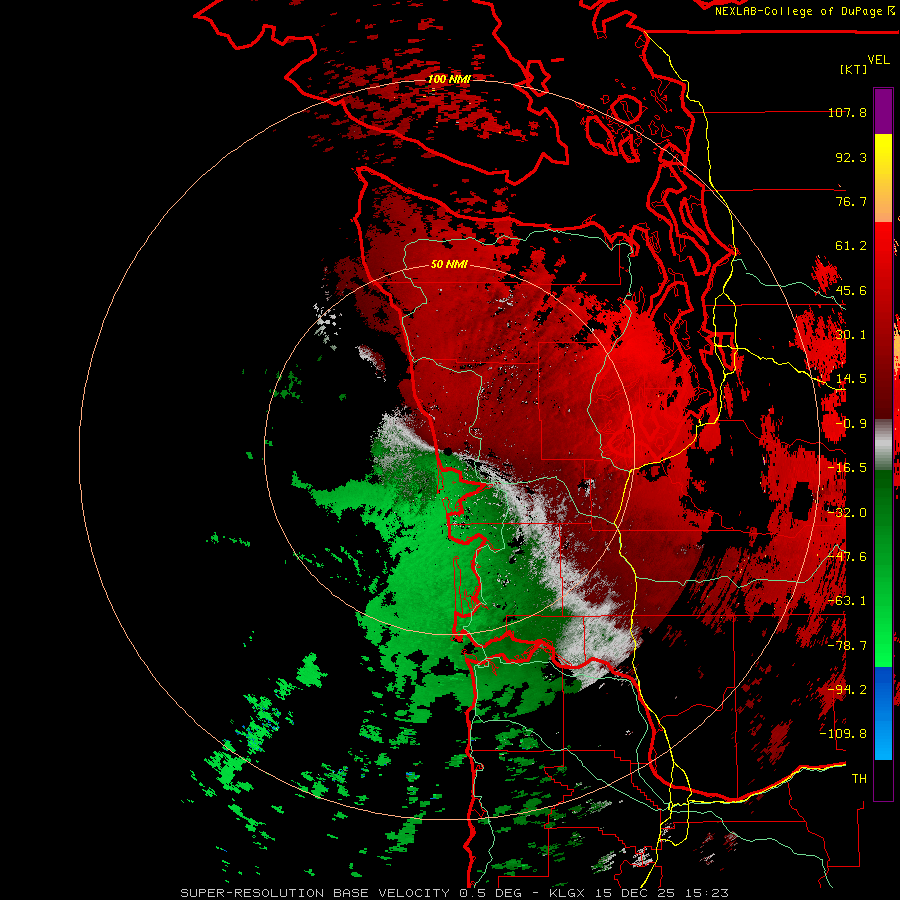Pick the gray near-zero segment of the color bar
Image resolution: width=900 pixels, height=900 pixels.
click(x=883, y=444)
